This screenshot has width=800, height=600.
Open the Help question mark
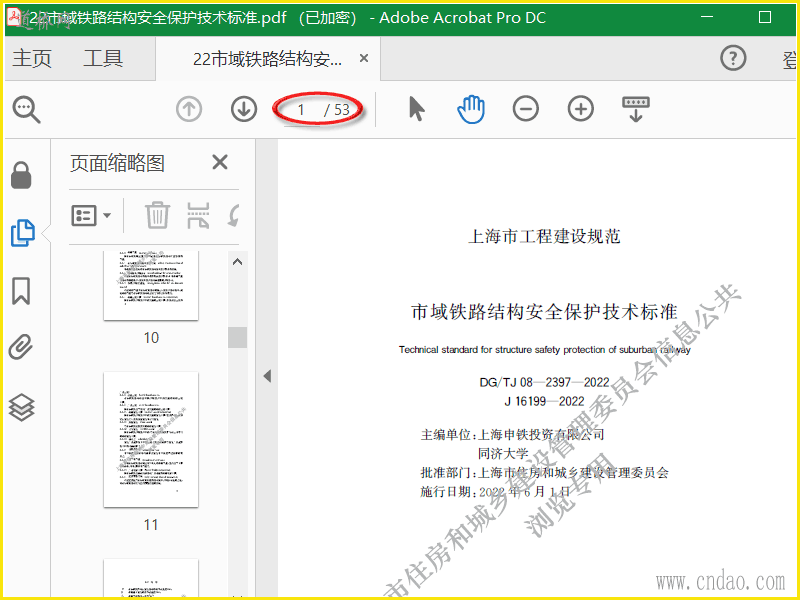[x=733, y=58]
